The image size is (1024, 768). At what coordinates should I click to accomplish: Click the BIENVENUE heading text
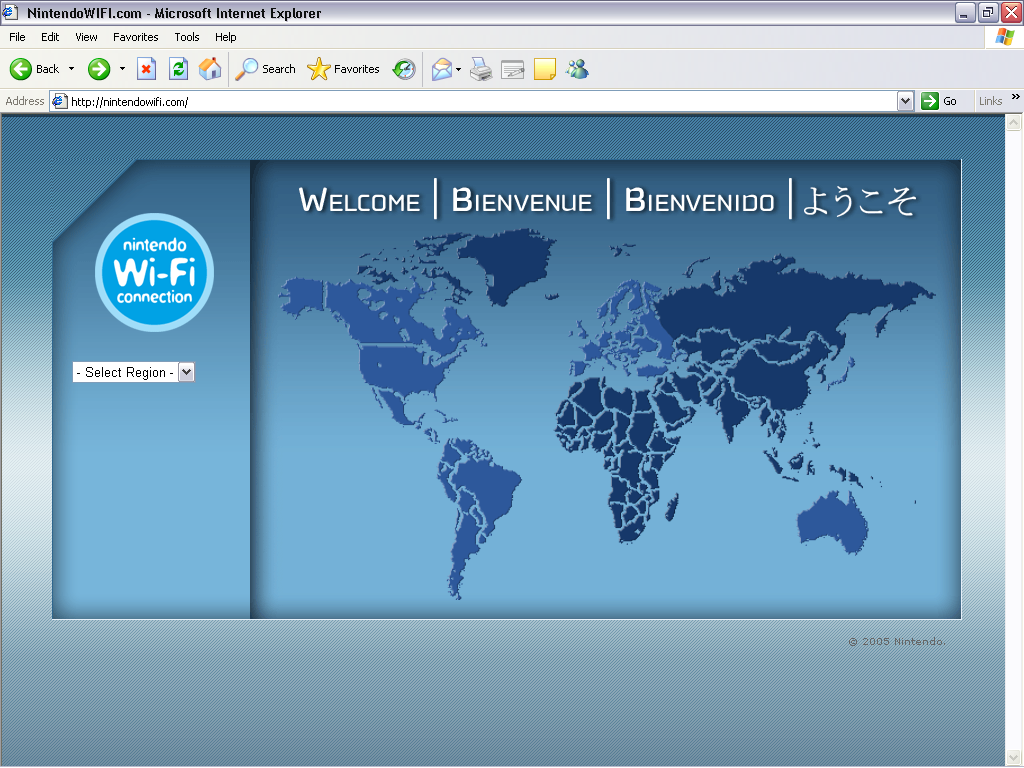coord(522,200)
